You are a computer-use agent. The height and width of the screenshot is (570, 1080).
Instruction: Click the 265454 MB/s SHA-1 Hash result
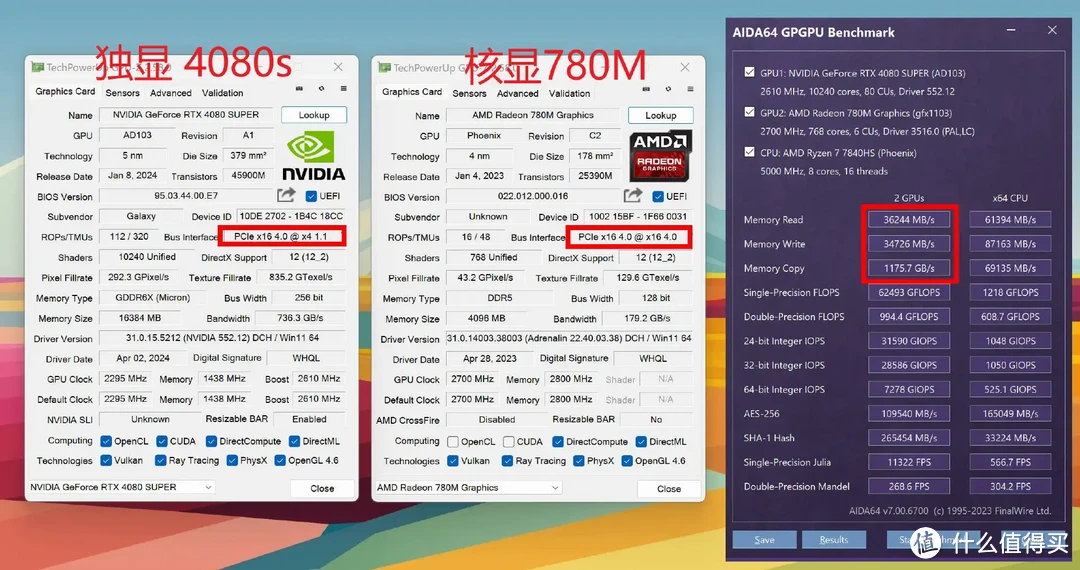click(909, 437)
